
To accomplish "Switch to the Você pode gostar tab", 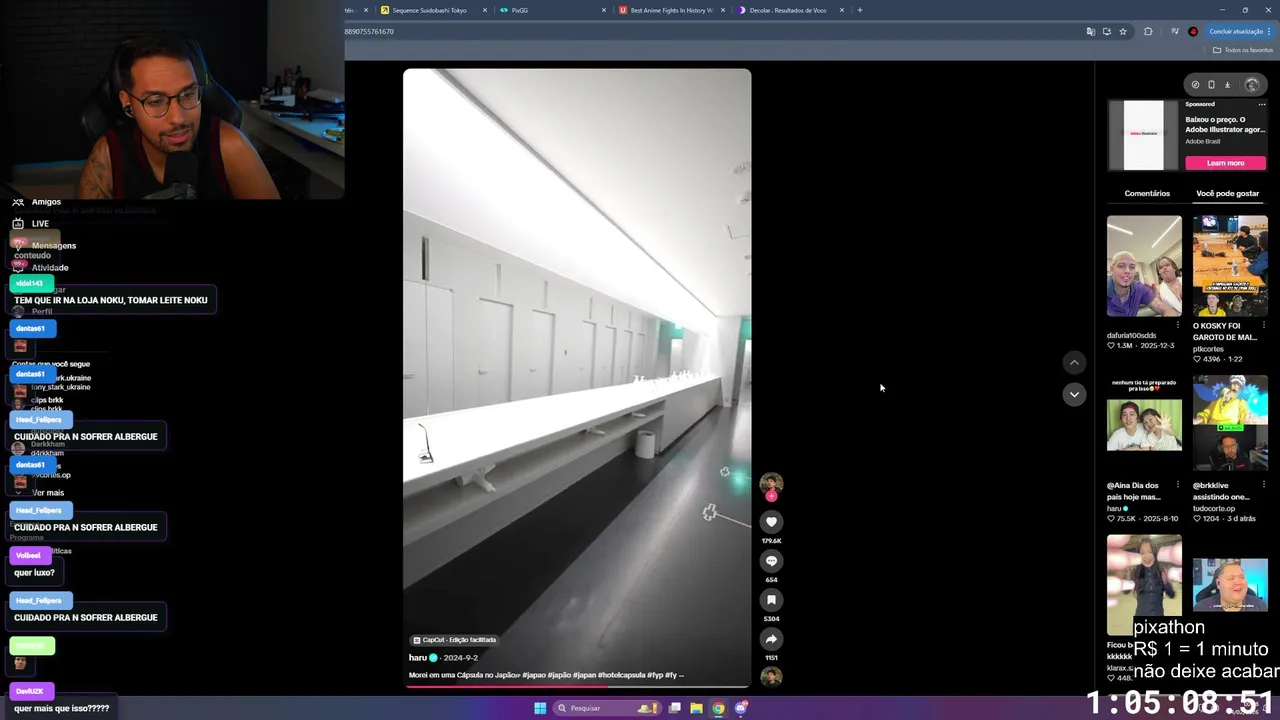I will tap(1228, 193).
